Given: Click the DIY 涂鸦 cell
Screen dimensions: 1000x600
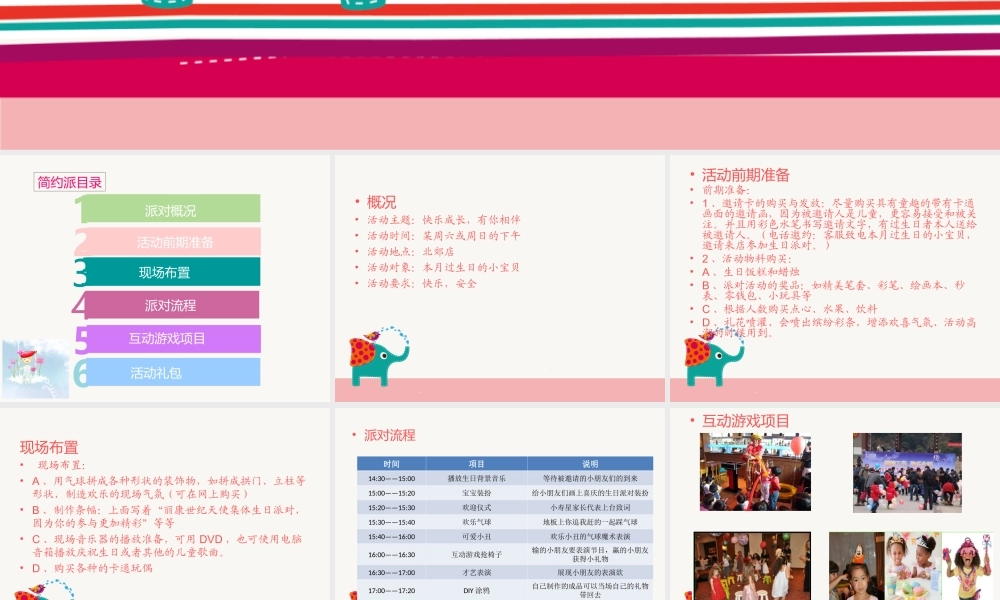Looking at the screenshot, I should tap(476, 590).
